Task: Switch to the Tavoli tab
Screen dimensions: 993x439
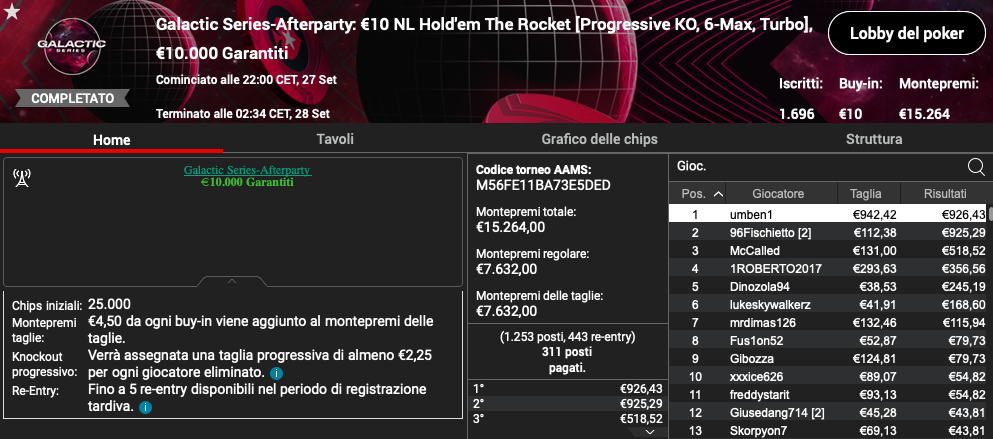Action: tap(335, 140)
